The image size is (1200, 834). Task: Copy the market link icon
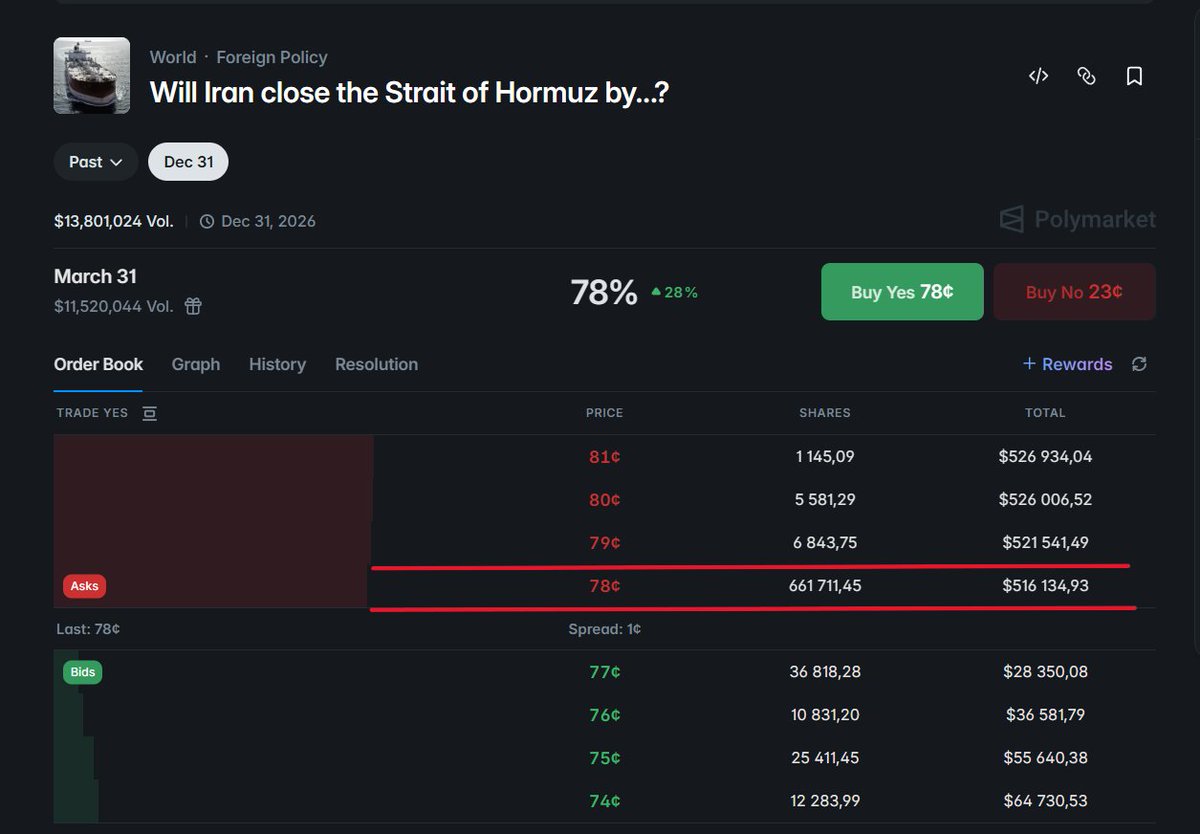coord(1086,76)
